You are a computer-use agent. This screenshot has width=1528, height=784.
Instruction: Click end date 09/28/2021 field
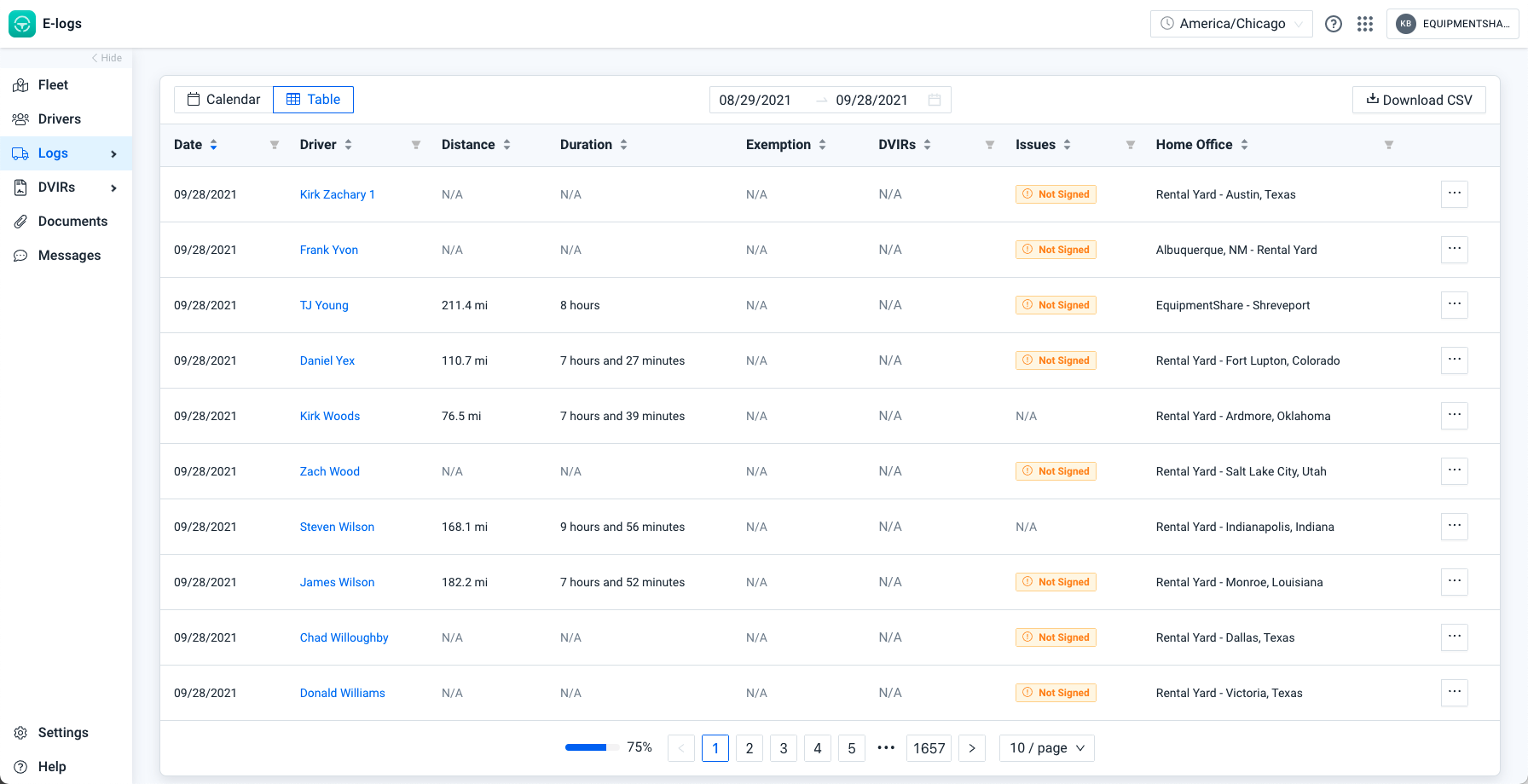[872, 100]
